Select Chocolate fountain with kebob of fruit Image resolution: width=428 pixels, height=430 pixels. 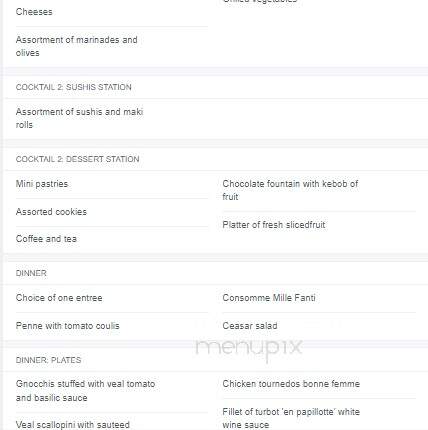[x=290, y=190]
